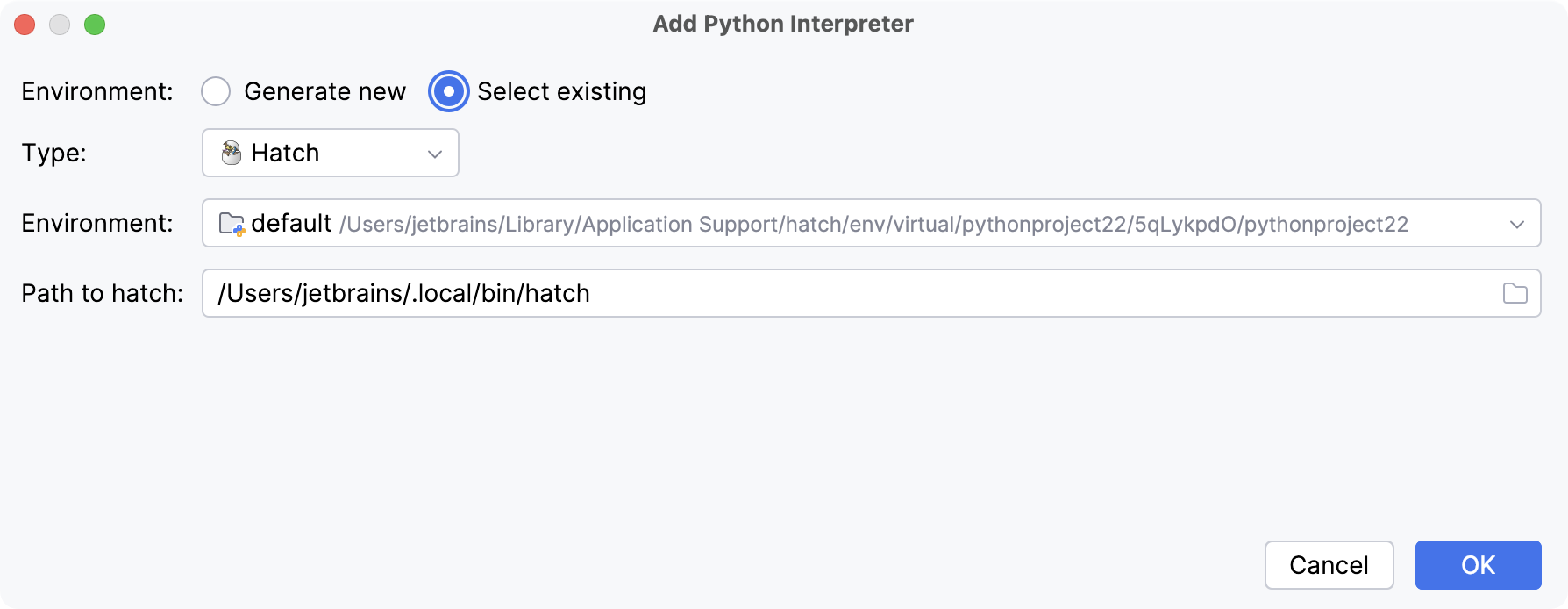Click the green zoom button of the dialog

tap(96, 25)
